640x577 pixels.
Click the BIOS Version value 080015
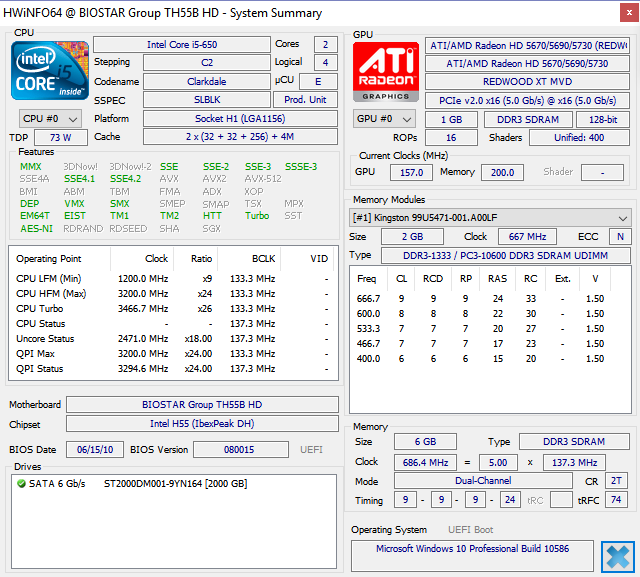coord(241,450)
